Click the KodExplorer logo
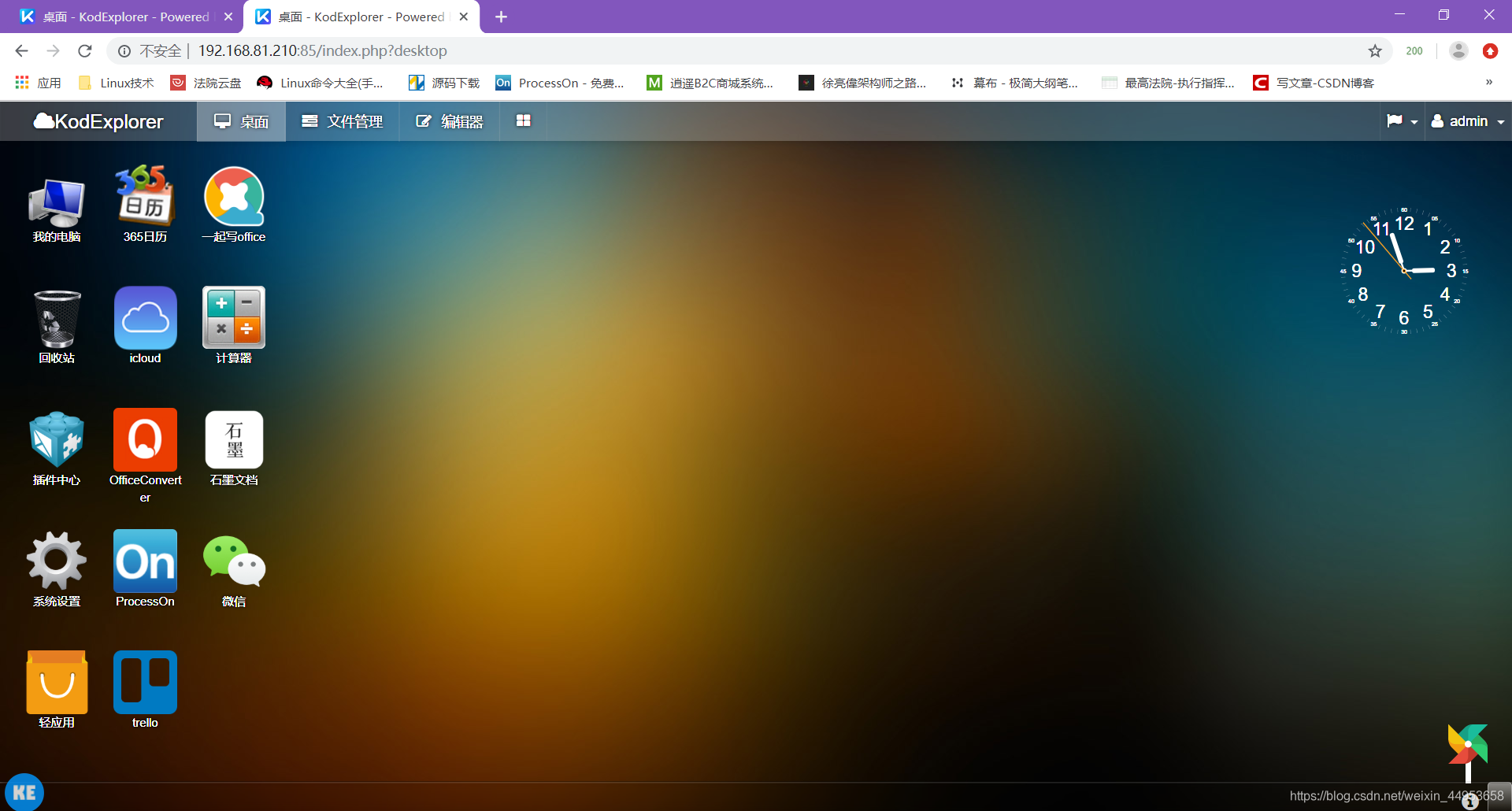The width and height of the screenshot is (1512, 811). 98,121
